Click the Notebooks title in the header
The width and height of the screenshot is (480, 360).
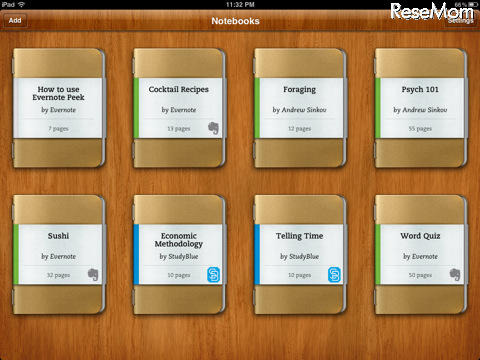235,21
